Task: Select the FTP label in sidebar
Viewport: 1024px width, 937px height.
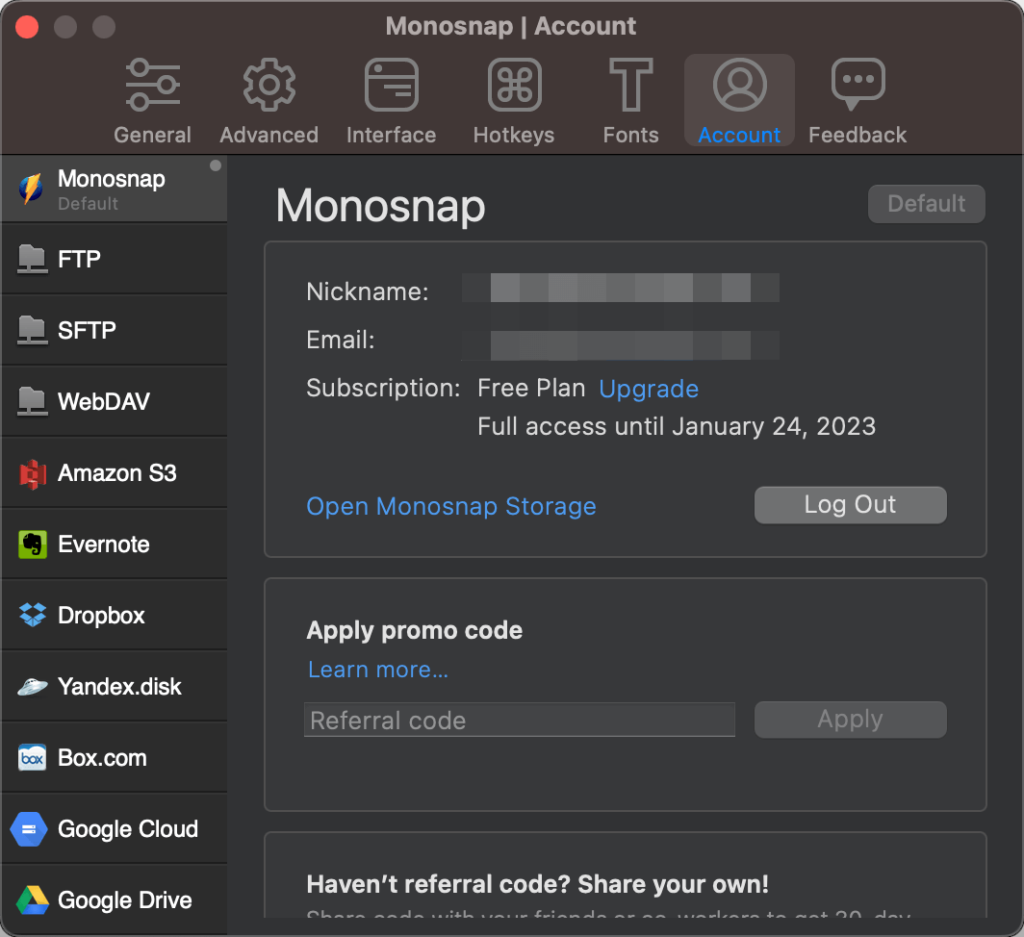Action: [x=79, y=259]
